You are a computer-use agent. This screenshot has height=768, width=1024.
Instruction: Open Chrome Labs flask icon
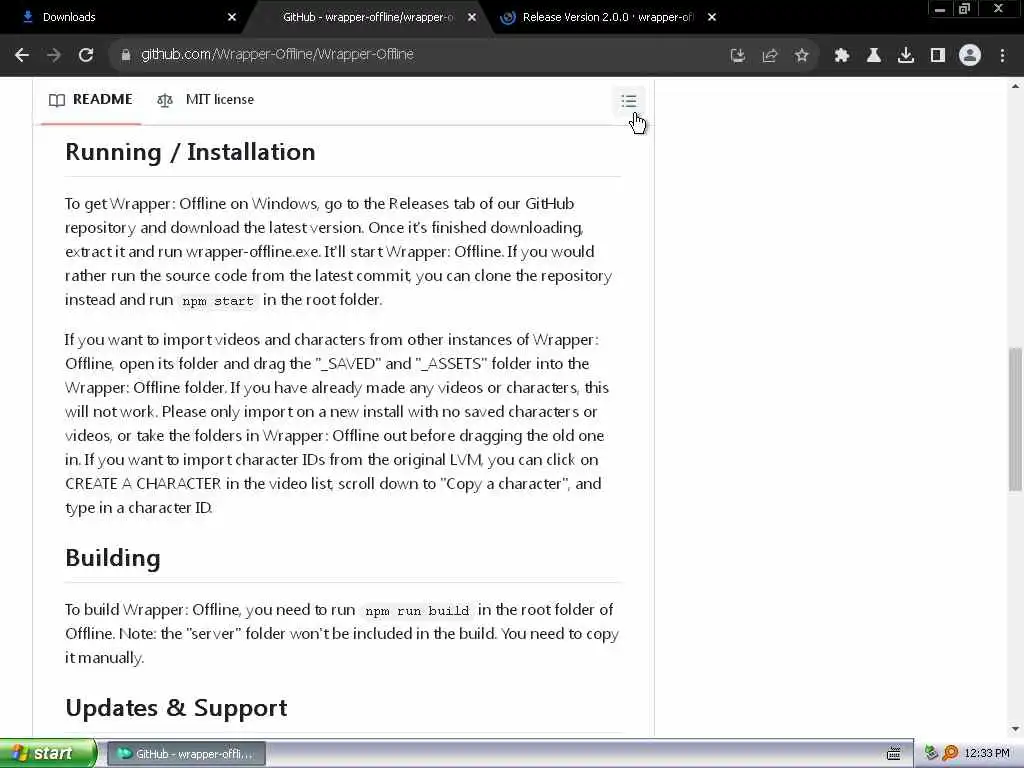tap(874, 56)
